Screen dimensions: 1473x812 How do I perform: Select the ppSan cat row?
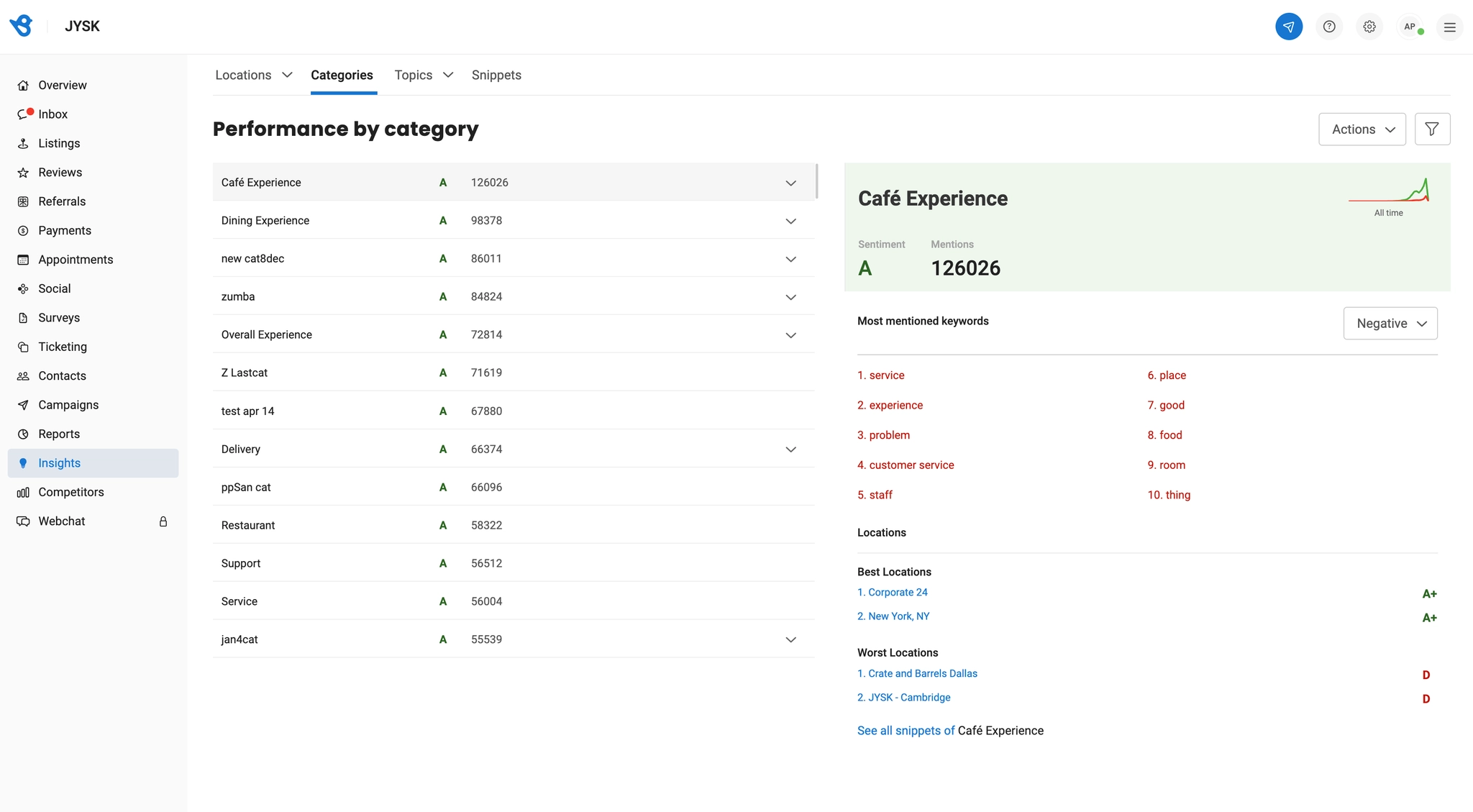click(514, 487)
